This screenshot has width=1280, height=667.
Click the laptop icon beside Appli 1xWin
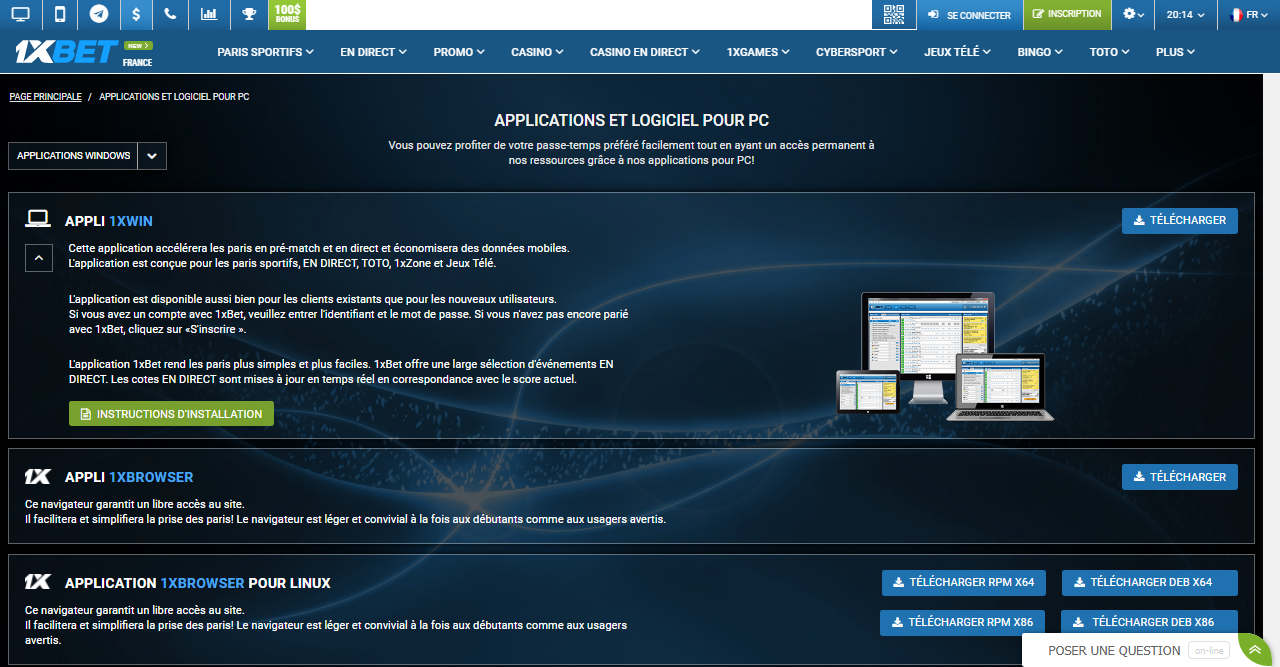38,219
